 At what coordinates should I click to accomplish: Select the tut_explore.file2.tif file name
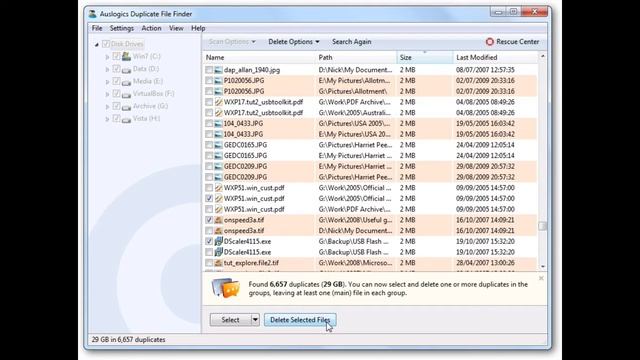coord(251,263)
